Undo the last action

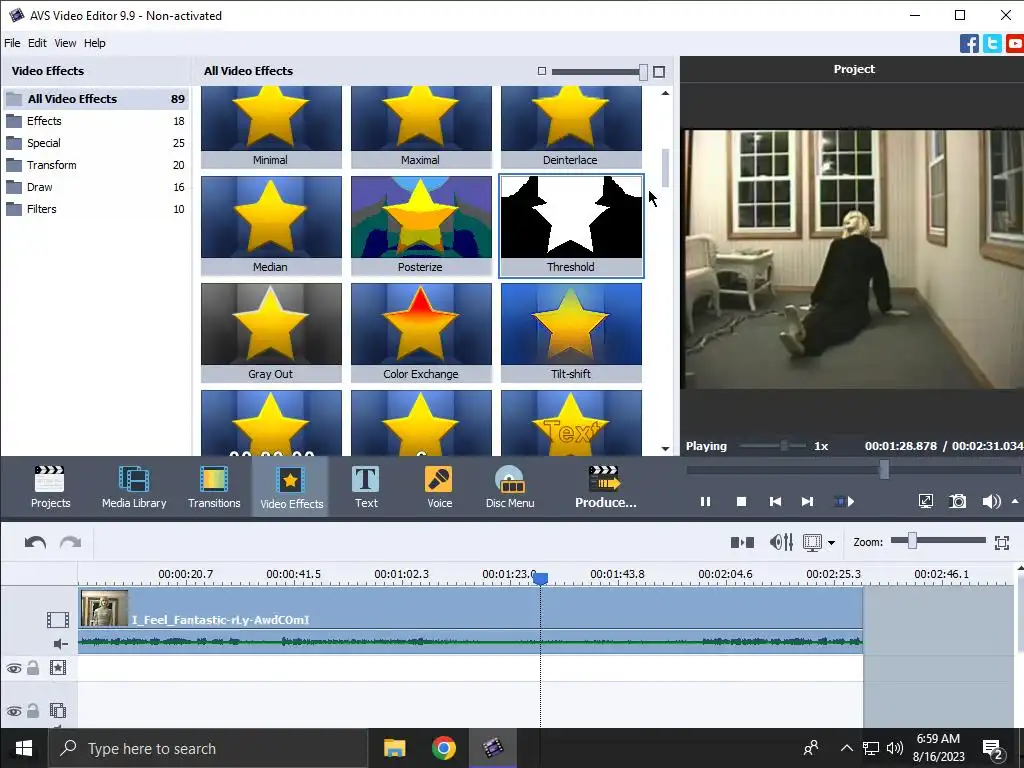pyautogui.click(x=35, y=543)
